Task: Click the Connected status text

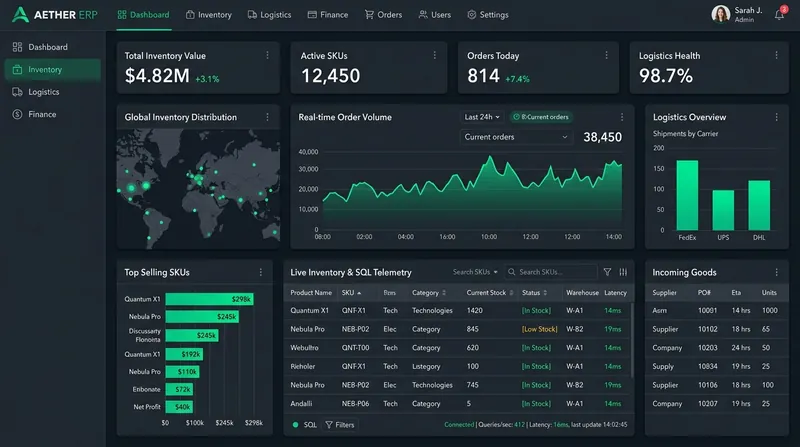Action: pyautogui.click(x=459, y=425)
